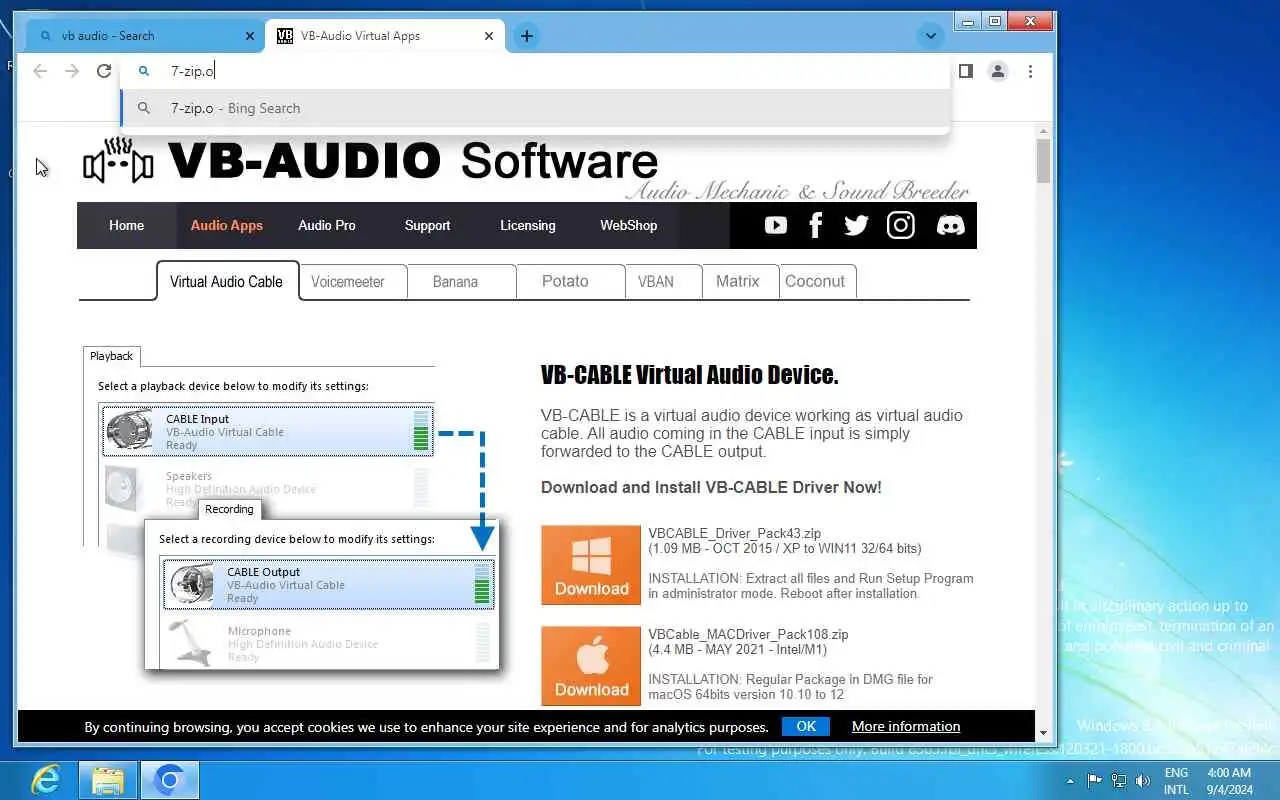Download the Windows VBCABLE driver pack

tap(591, 565)
